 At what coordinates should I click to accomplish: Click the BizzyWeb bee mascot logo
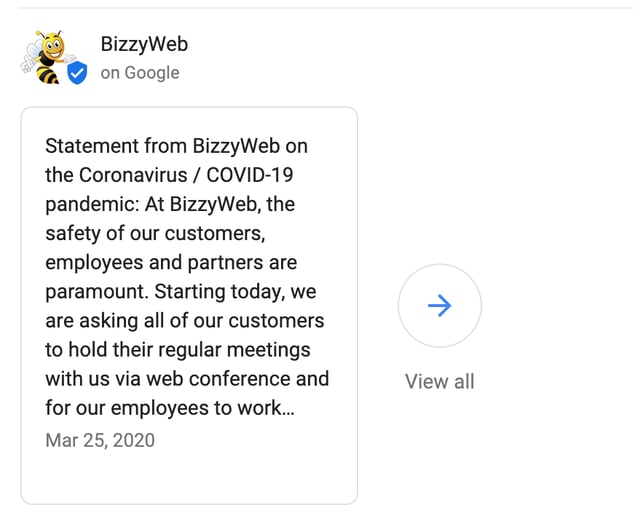coord(48,57)
